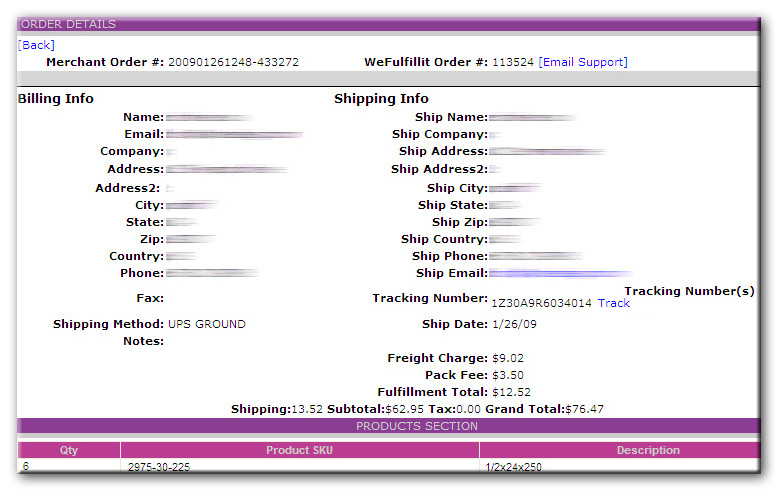
Task: Click the product SKU 2975-30-225
Action: [159, 467]
